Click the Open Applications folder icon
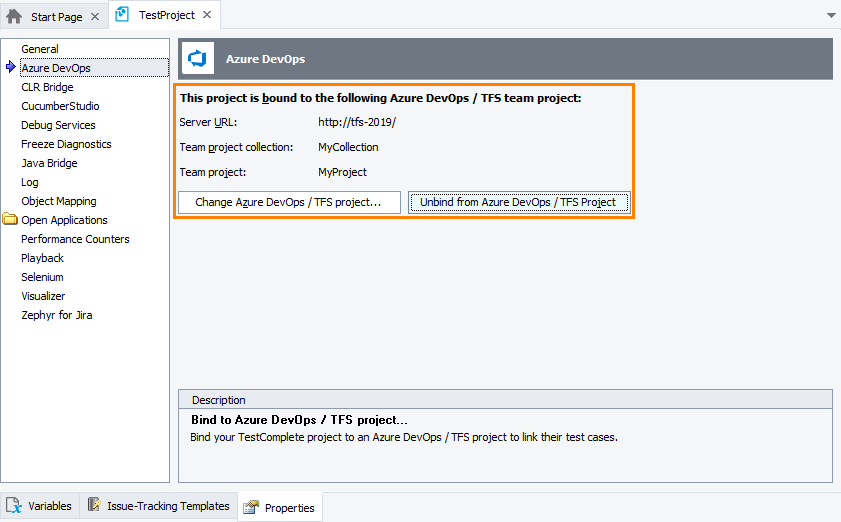The width and height of the screenshot is (841, 522). pos(10,220)
